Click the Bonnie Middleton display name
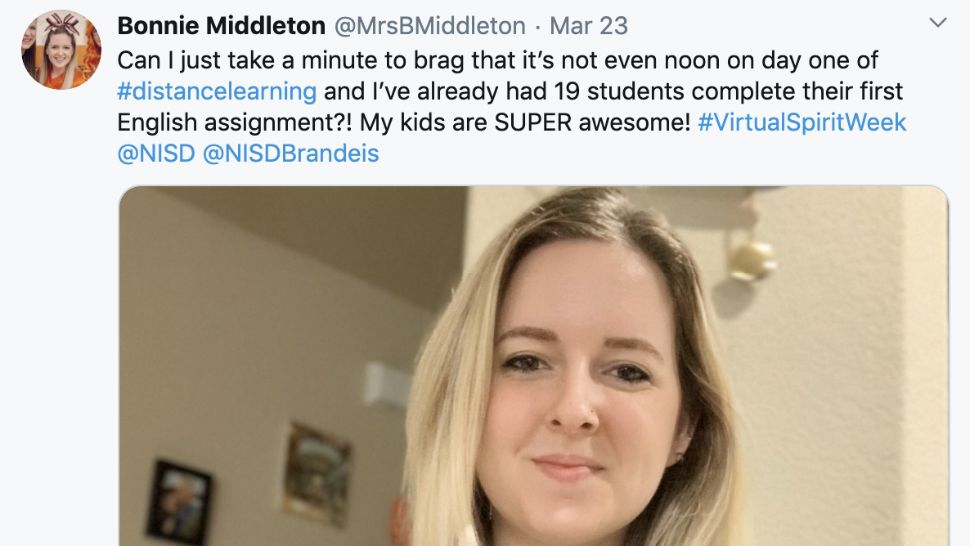This screenshot has width=970, height=546. [x=221, y=25]
